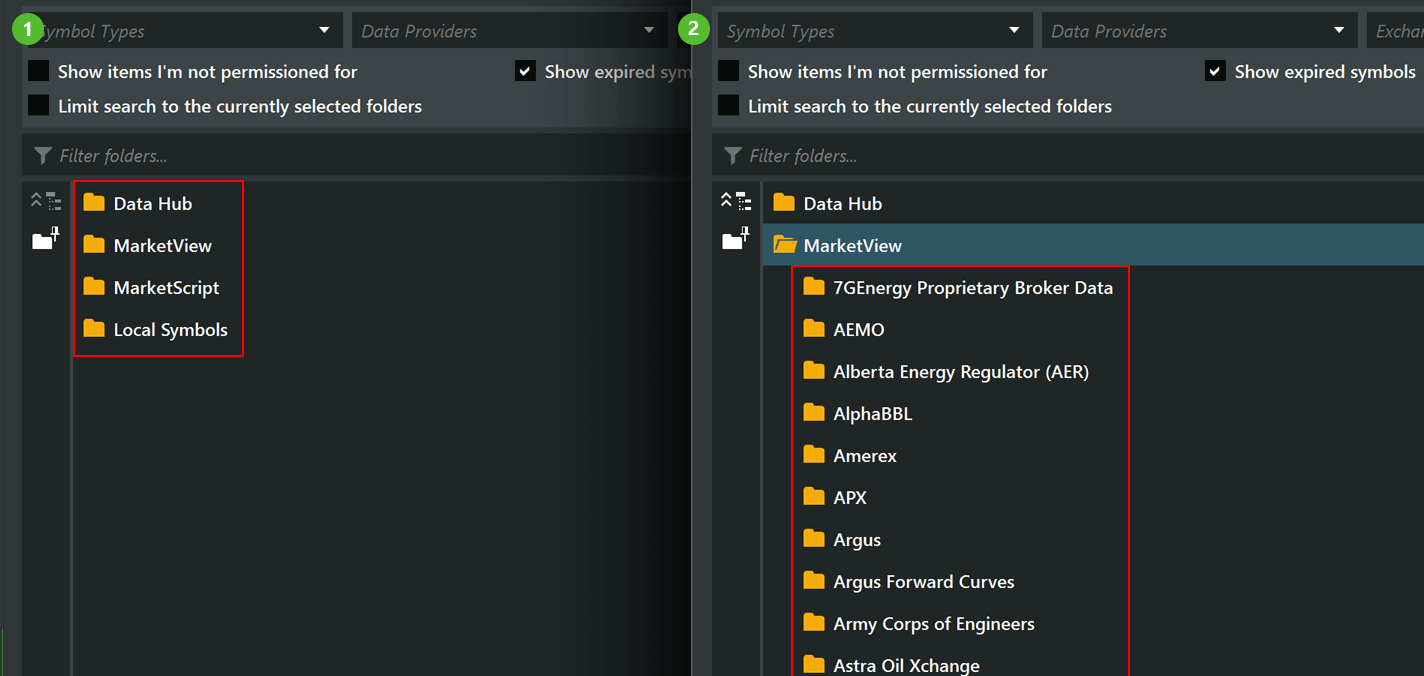
Task: Click folder icon beside 7GEnergy Proprietary Broker Data
Action: pyautogui.click(x=814, y=287)
